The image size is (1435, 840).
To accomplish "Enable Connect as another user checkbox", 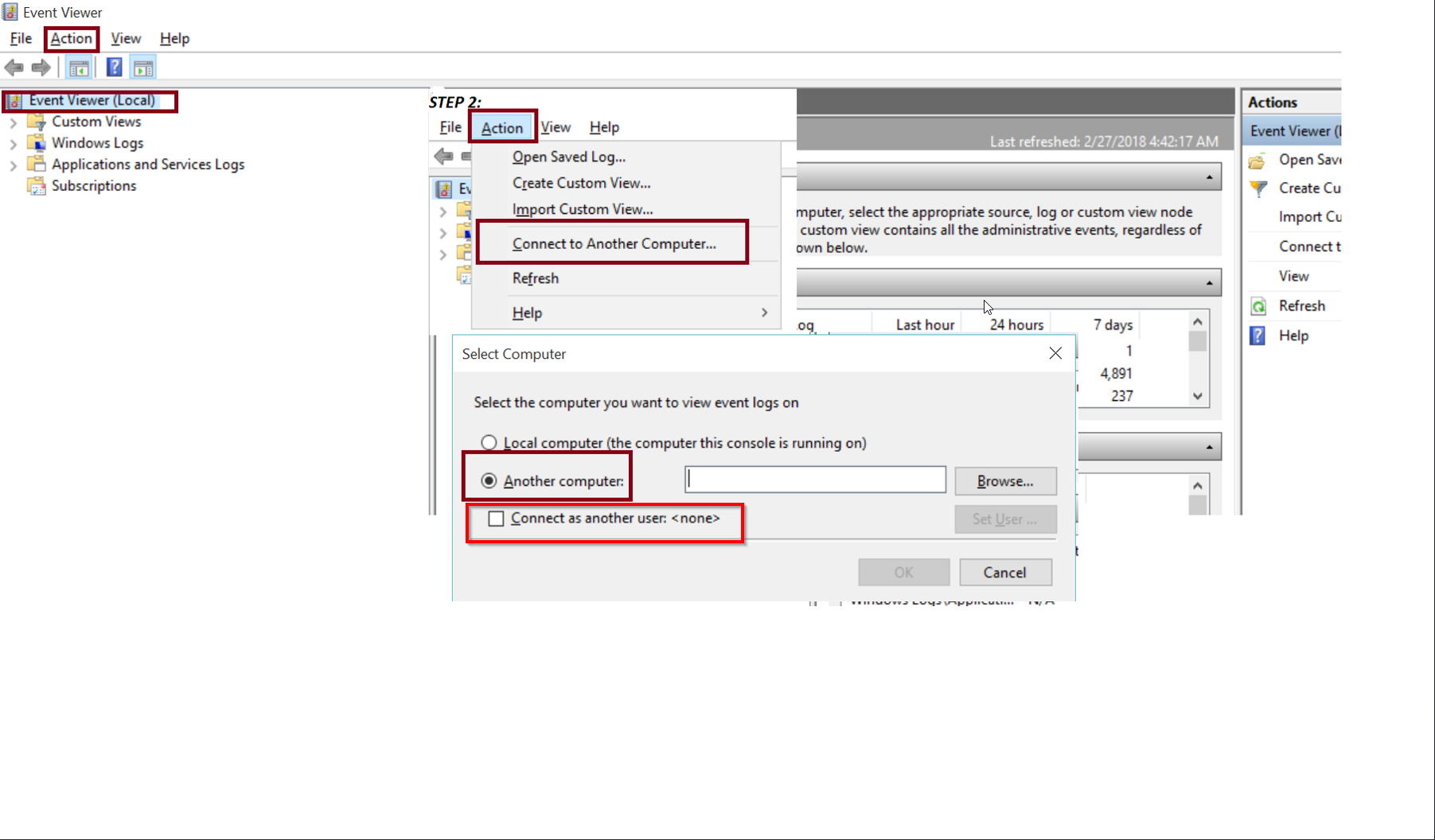I will click(496, 519).
